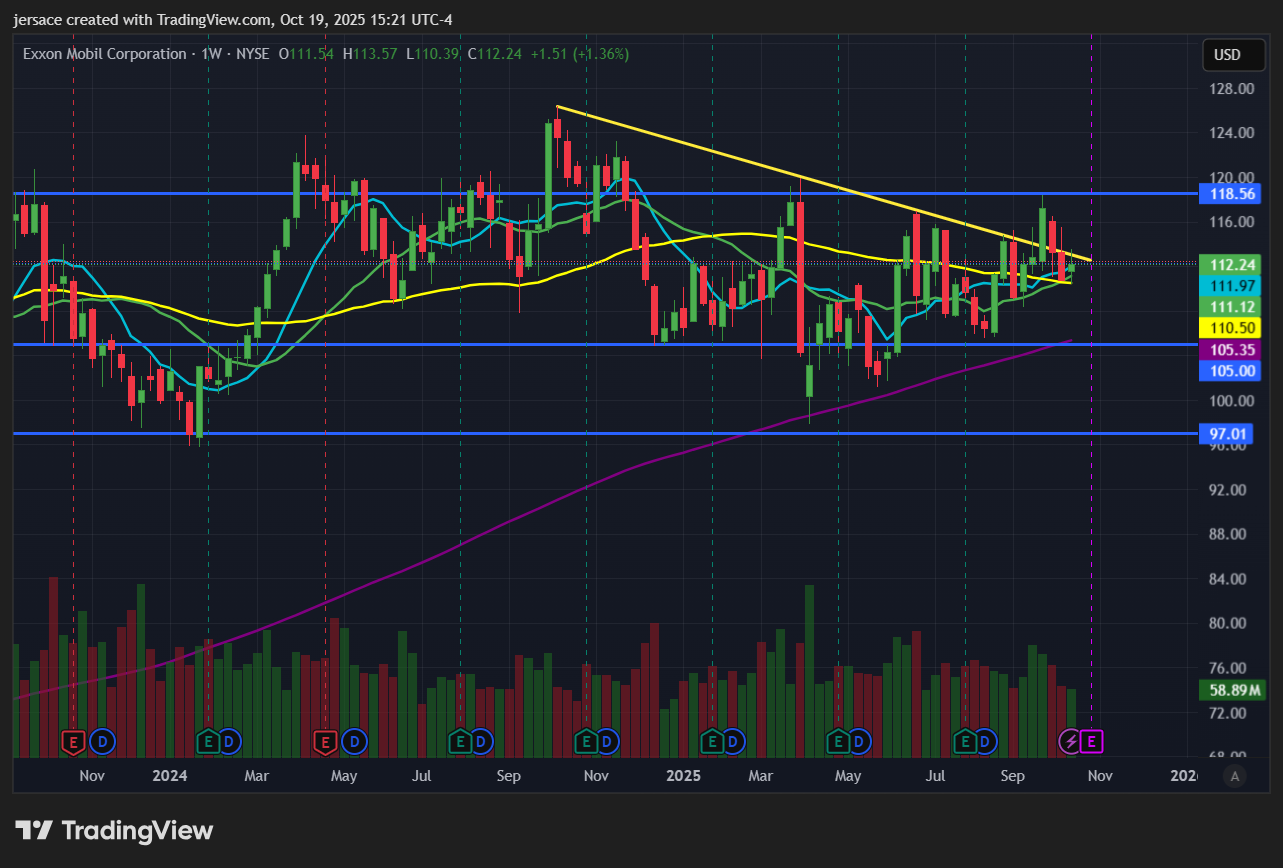1283x868 pixels.
Task: Click the 100.00 price scale label
Action: tap(1231, 401)
